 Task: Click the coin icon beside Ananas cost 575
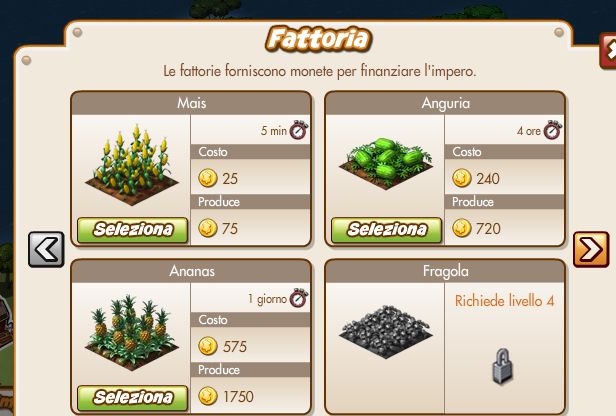(208, 346)
